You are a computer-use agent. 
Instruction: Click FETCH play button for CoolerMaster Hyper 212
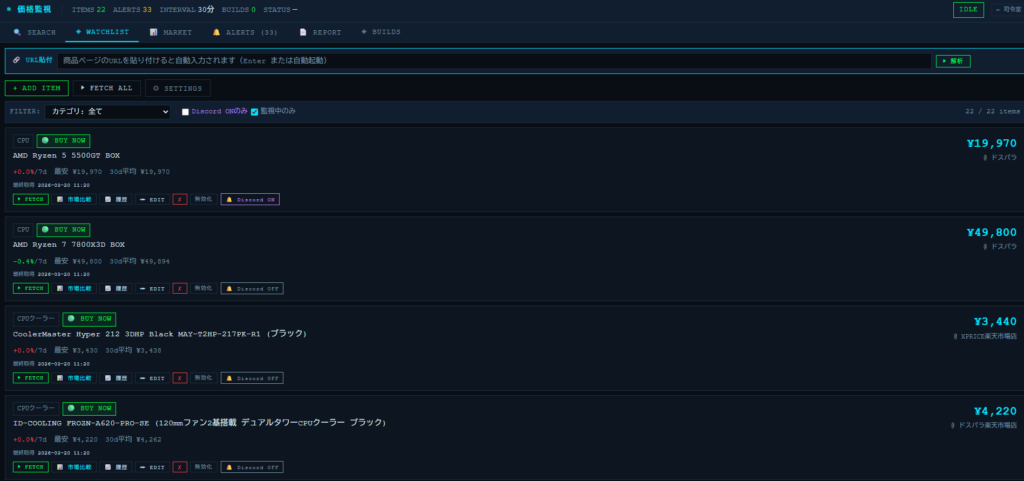pos(30,378)
